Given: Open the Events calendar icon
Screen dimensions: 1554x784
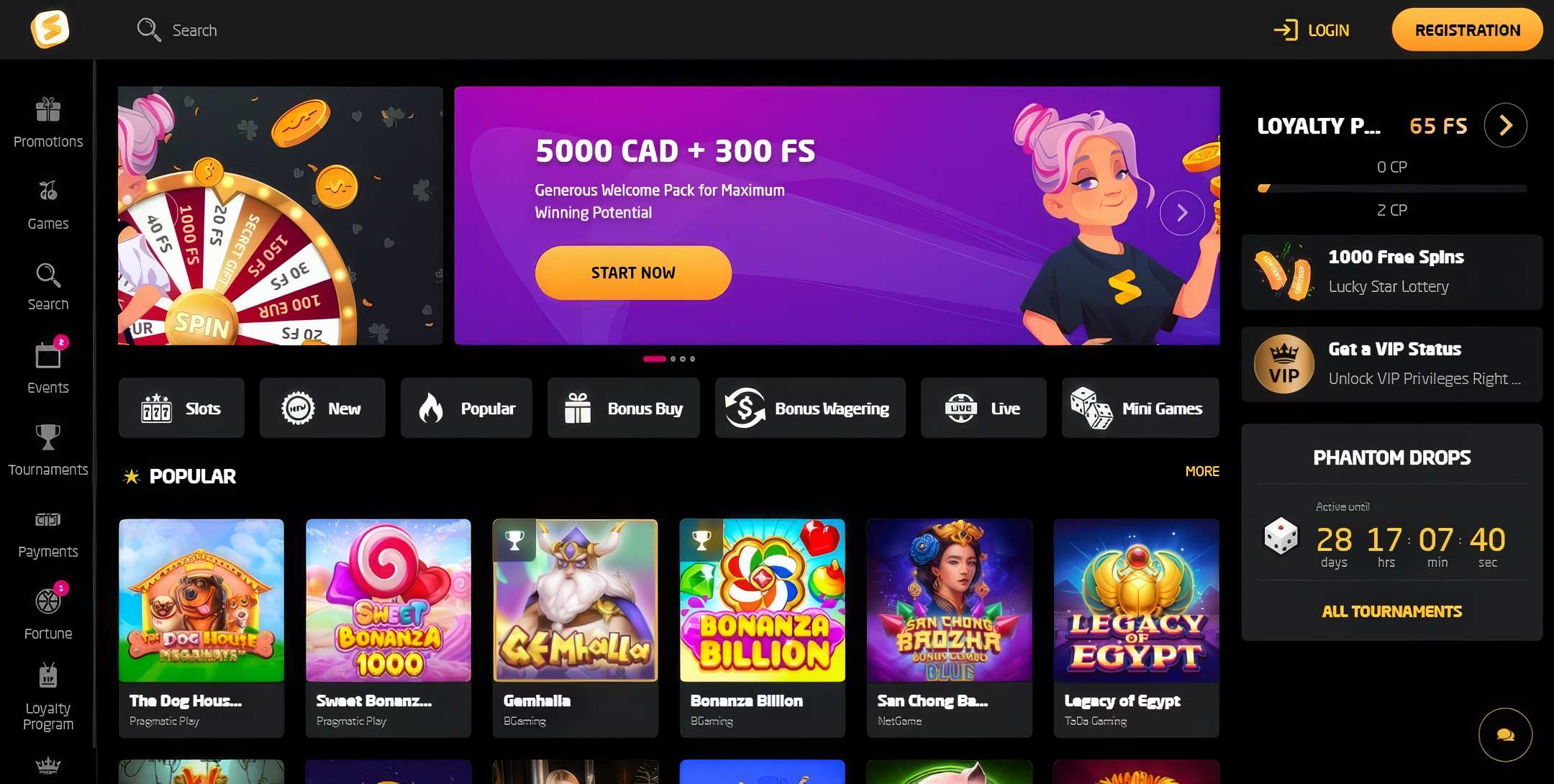Looking at the screenshot, I should tap(48, 355).
